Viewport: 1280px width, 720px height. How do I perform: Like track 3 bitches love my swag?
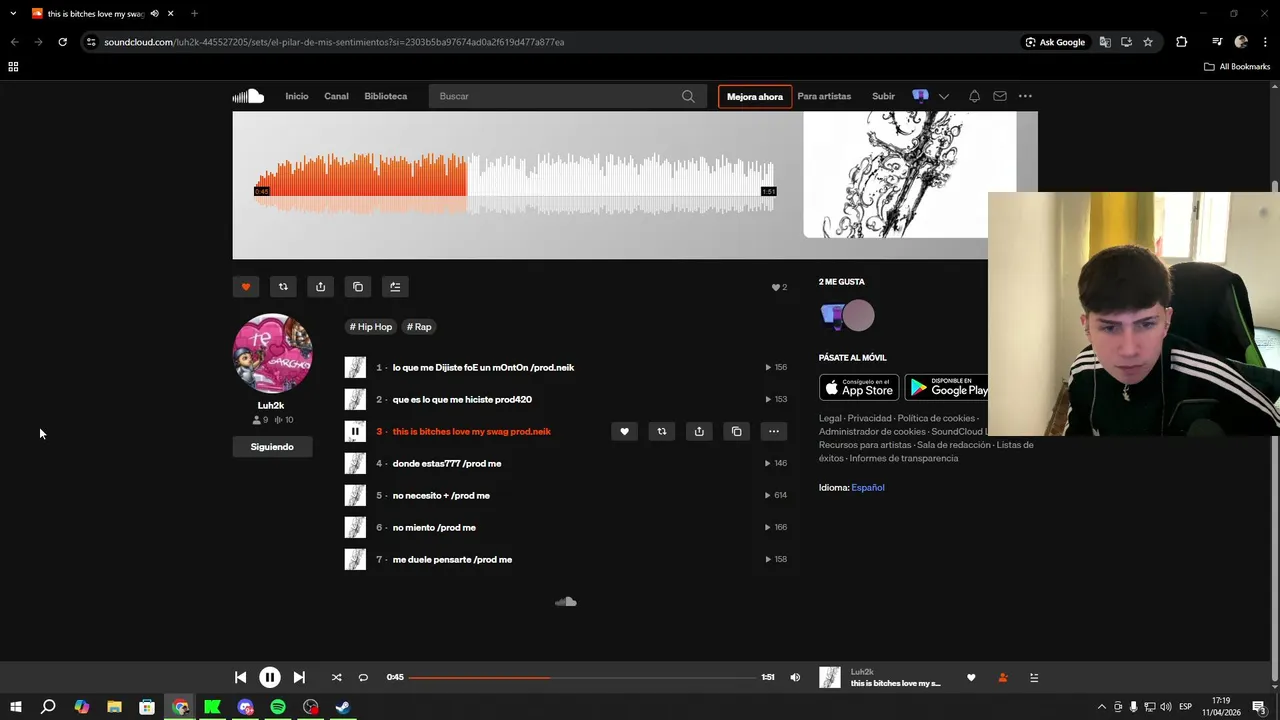(x=624, y=431)
